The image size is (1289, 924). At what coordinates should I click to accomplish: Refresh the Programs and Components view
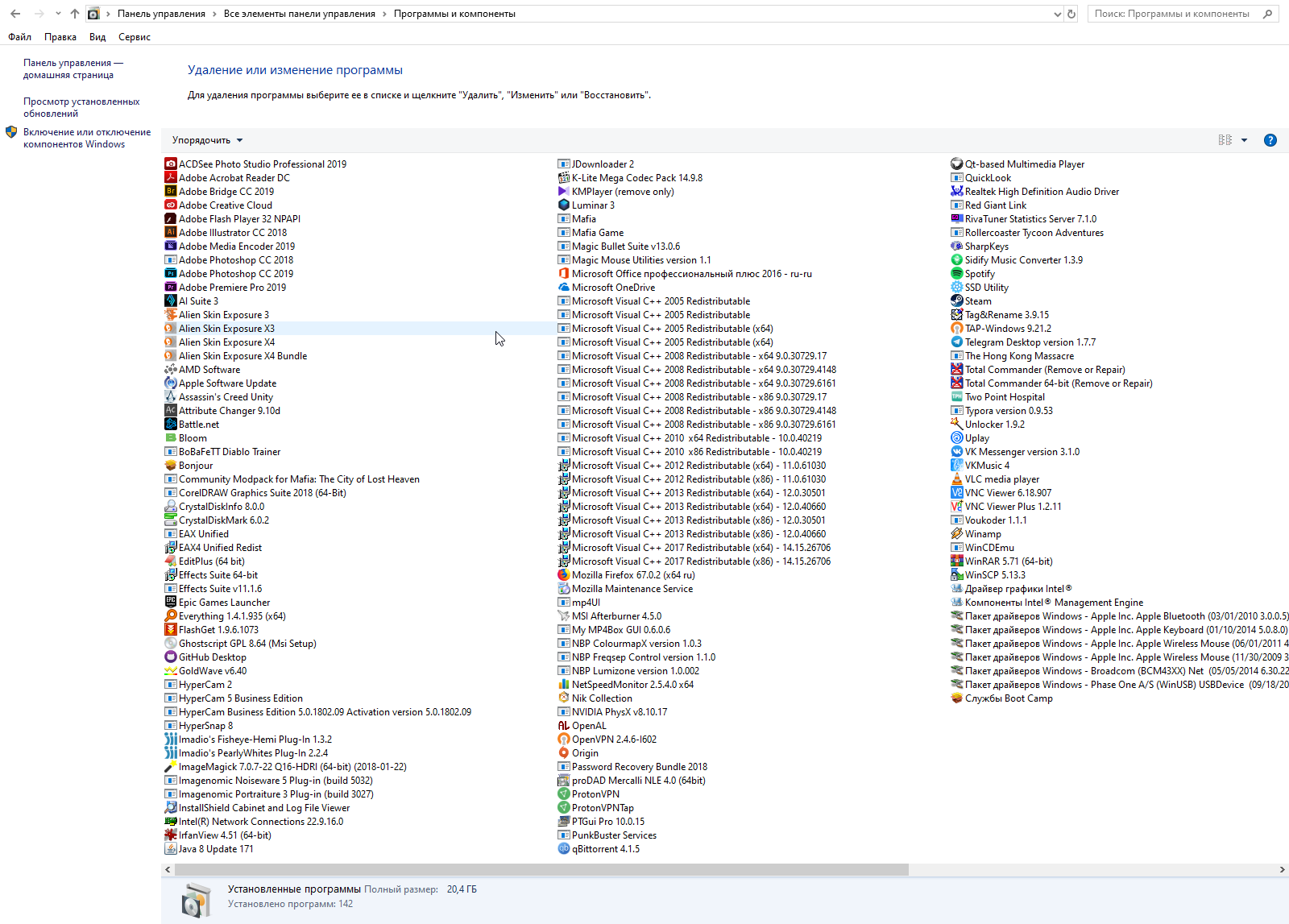1071,14
